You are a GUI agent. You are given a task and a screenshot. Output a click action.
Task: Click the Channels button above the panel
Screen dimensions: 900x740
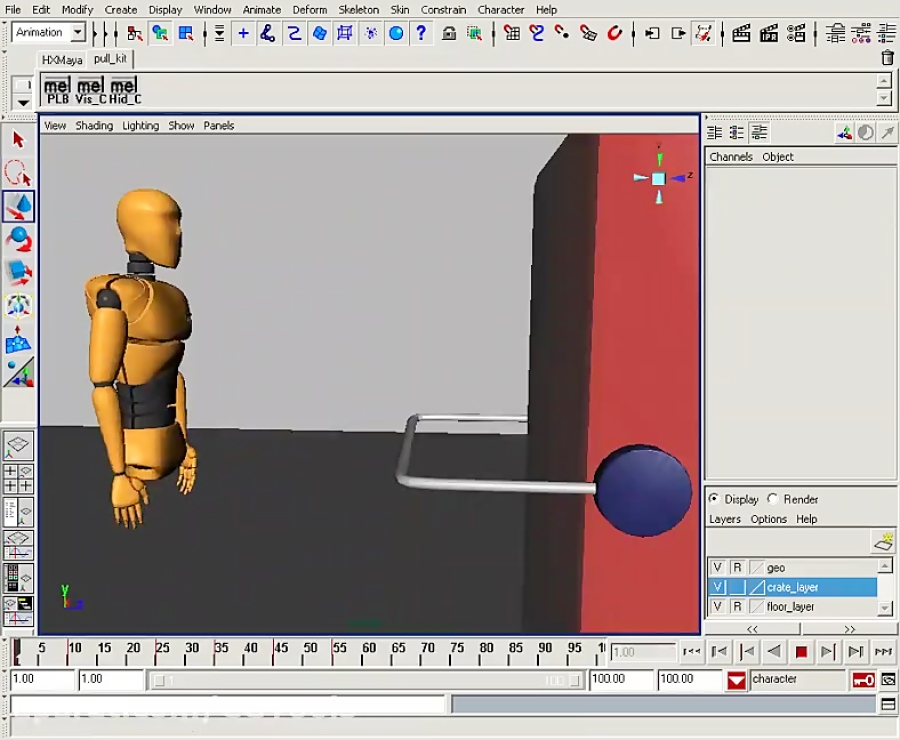click(x=731, y=157)
